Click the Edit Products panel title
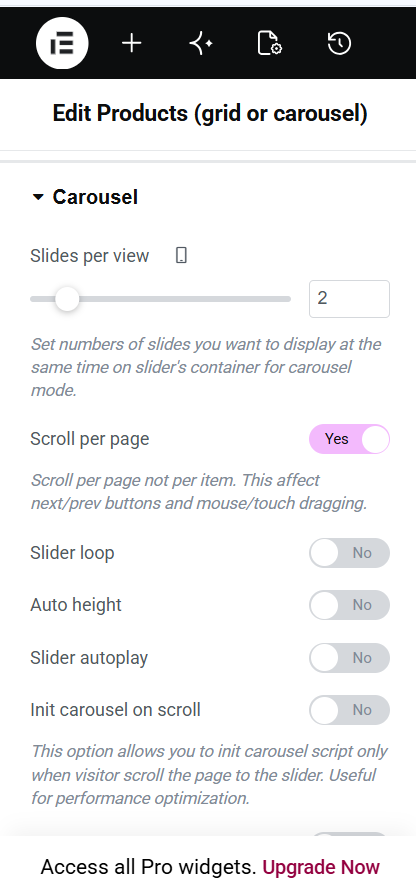Viewport: 416px width, 892px height. pos(210,114)
